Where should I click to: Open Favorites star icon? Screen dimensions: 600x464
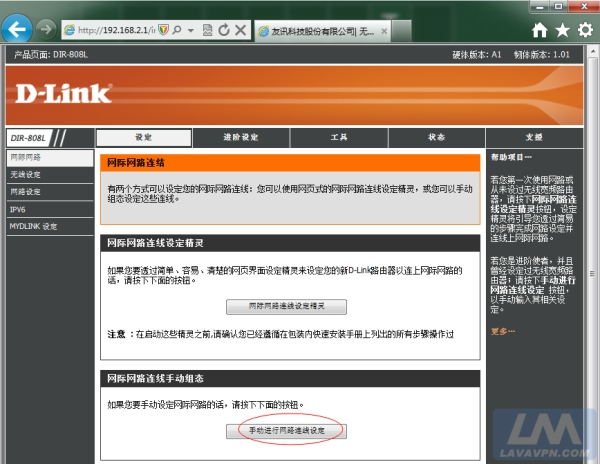pos(562,30)
